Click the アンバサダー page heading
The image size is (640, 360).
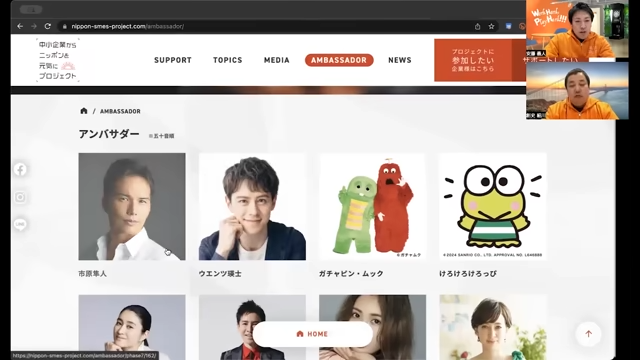(109, 134)
